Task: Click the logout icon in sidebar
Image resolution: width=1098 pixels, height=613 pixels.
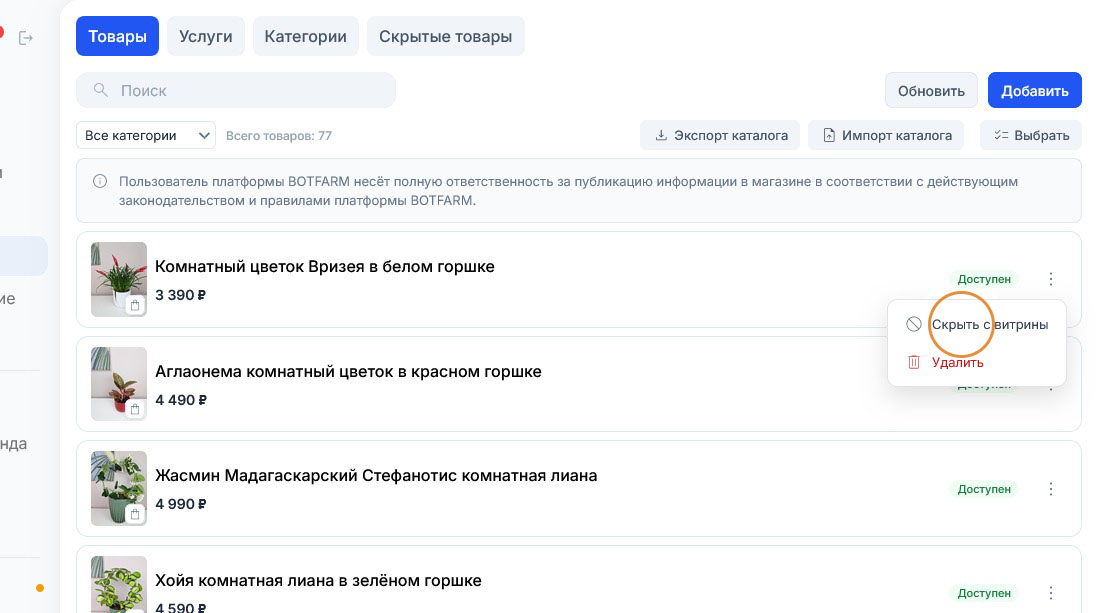Action: [x=26, y=38]
